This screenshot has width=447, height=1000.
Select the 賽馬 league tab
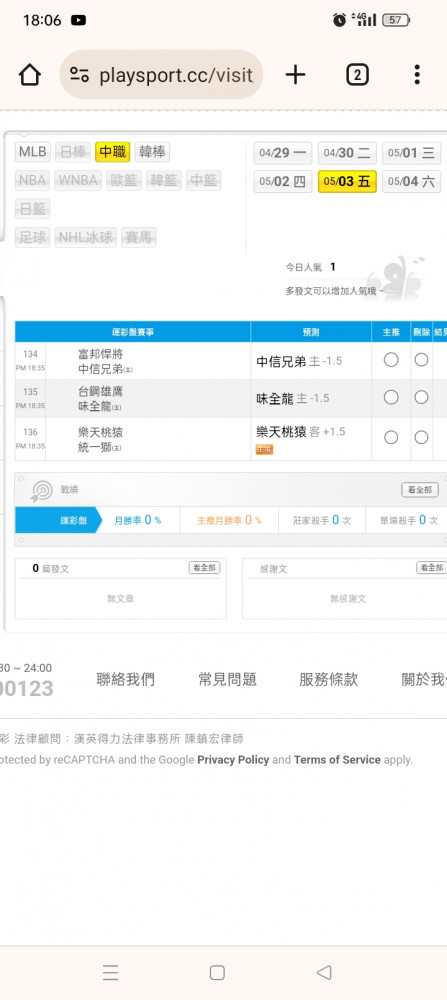pyautogui.click(x=139, y=237)
